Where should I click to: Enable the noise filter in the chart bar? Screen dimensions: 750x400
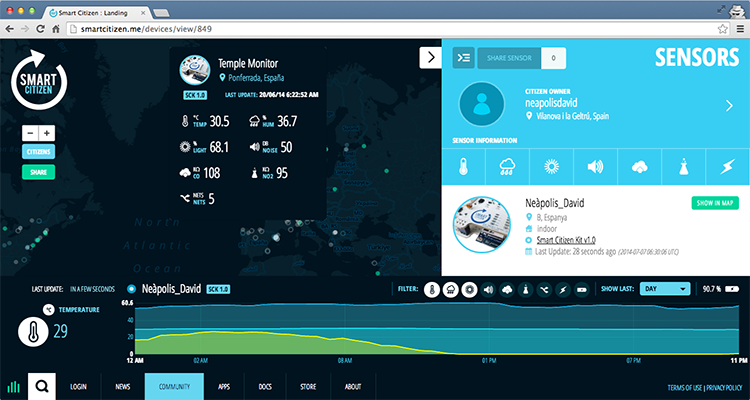coord(488,289)
